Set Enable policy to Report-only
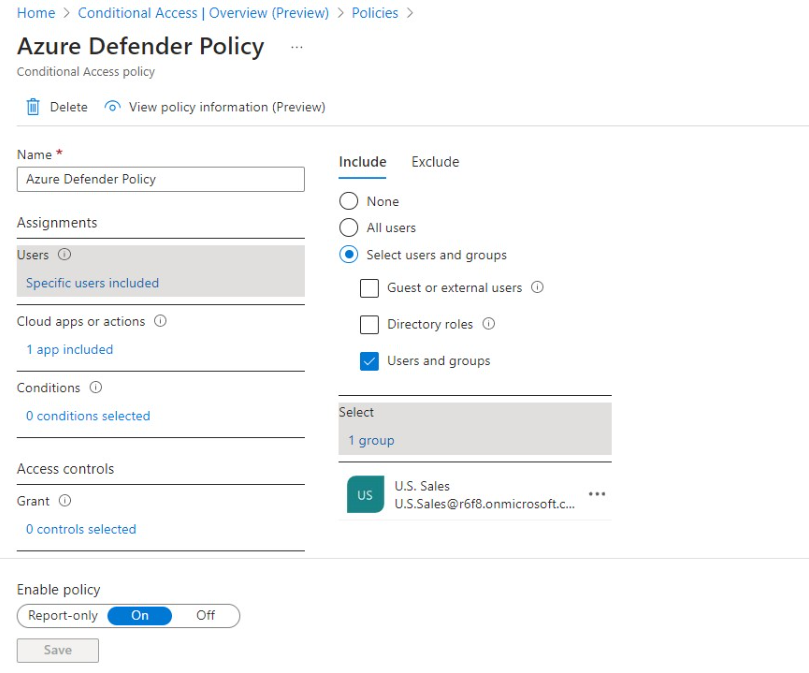Viewport: 809px width, 673px height. [x=63, y=615]
